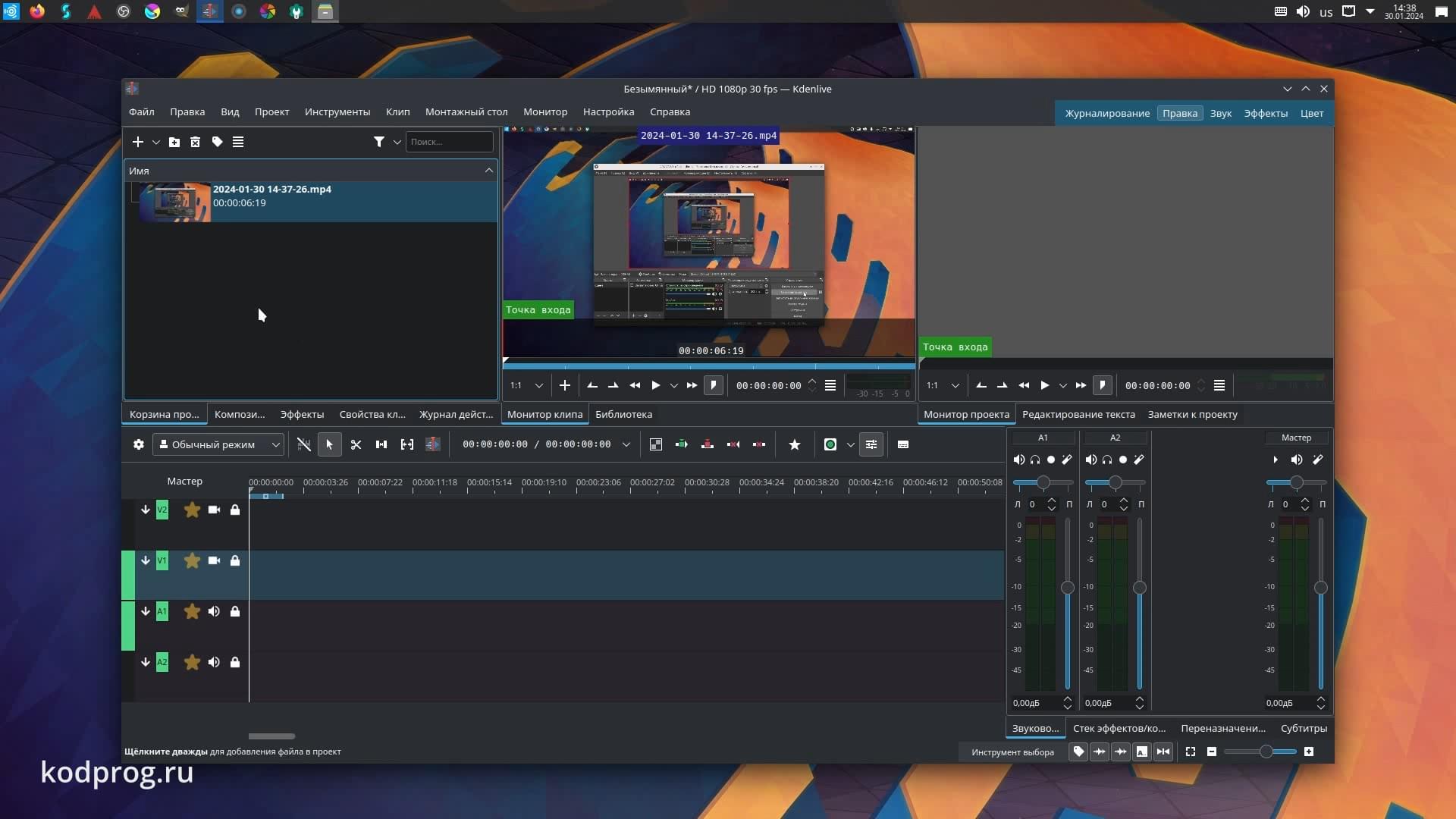The width and height of the screenshot is (1456, 819).
Task: Open the tag icon in project bin toolbar
Action: (x=217, y=142)
